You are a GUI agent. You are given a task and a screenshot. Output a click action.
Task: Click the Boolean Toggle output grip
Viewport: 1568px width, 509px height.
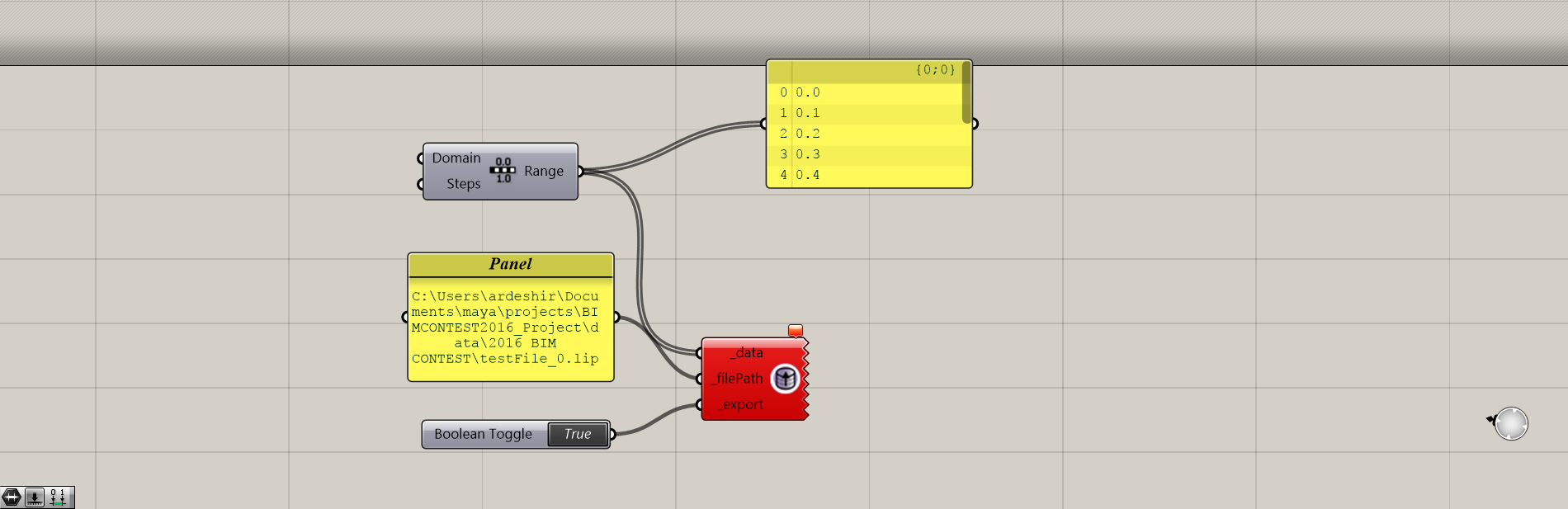[612, 434]
